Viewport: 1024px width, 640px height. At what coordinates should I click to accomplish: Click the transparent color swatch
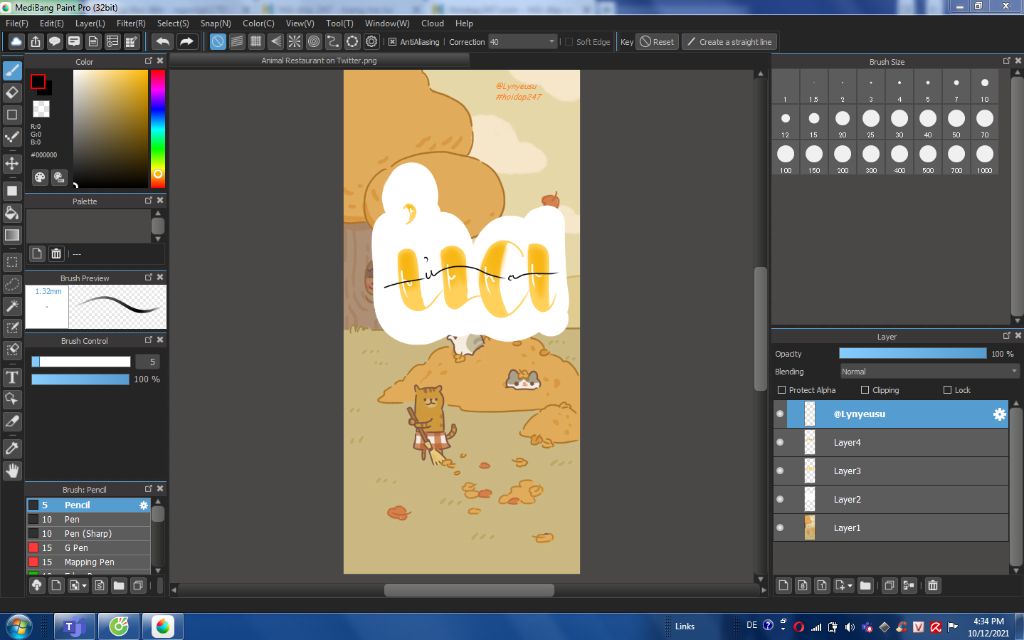[x=41, y=108]
